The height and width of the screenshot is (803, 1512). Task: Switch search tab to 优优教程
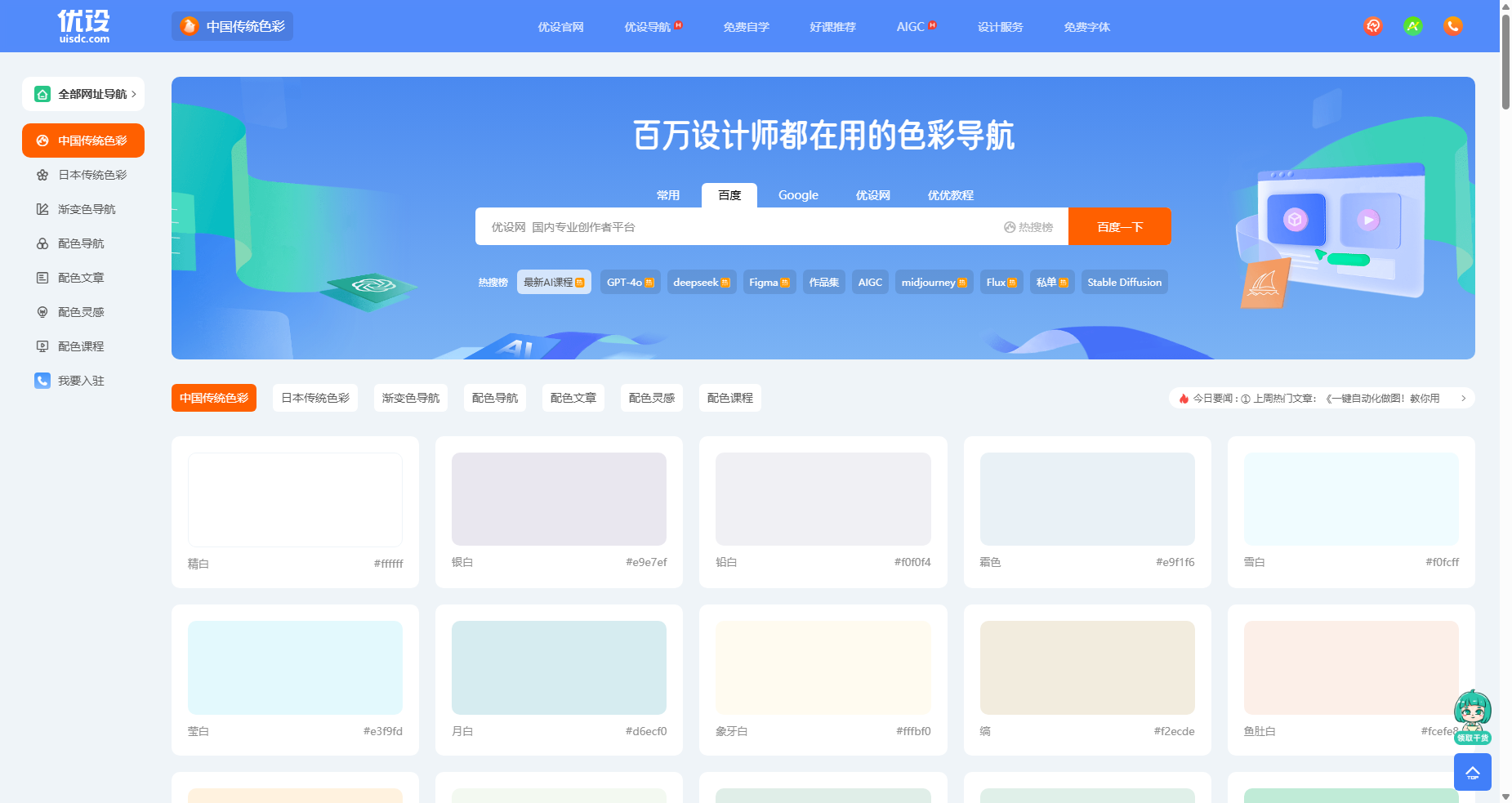[x=951, y=195]
